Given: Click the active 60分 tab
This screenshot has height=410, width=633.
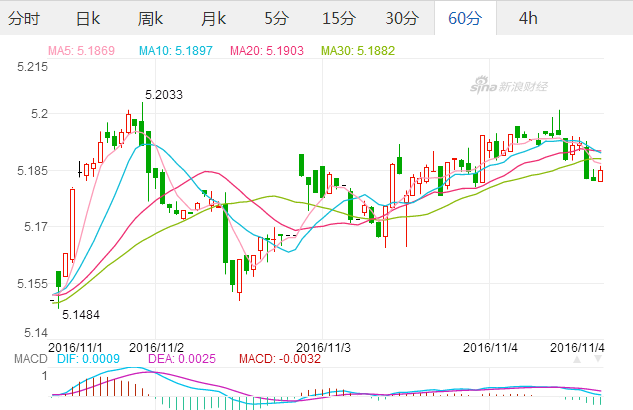Looking at the screenshot, I should 465,18.
